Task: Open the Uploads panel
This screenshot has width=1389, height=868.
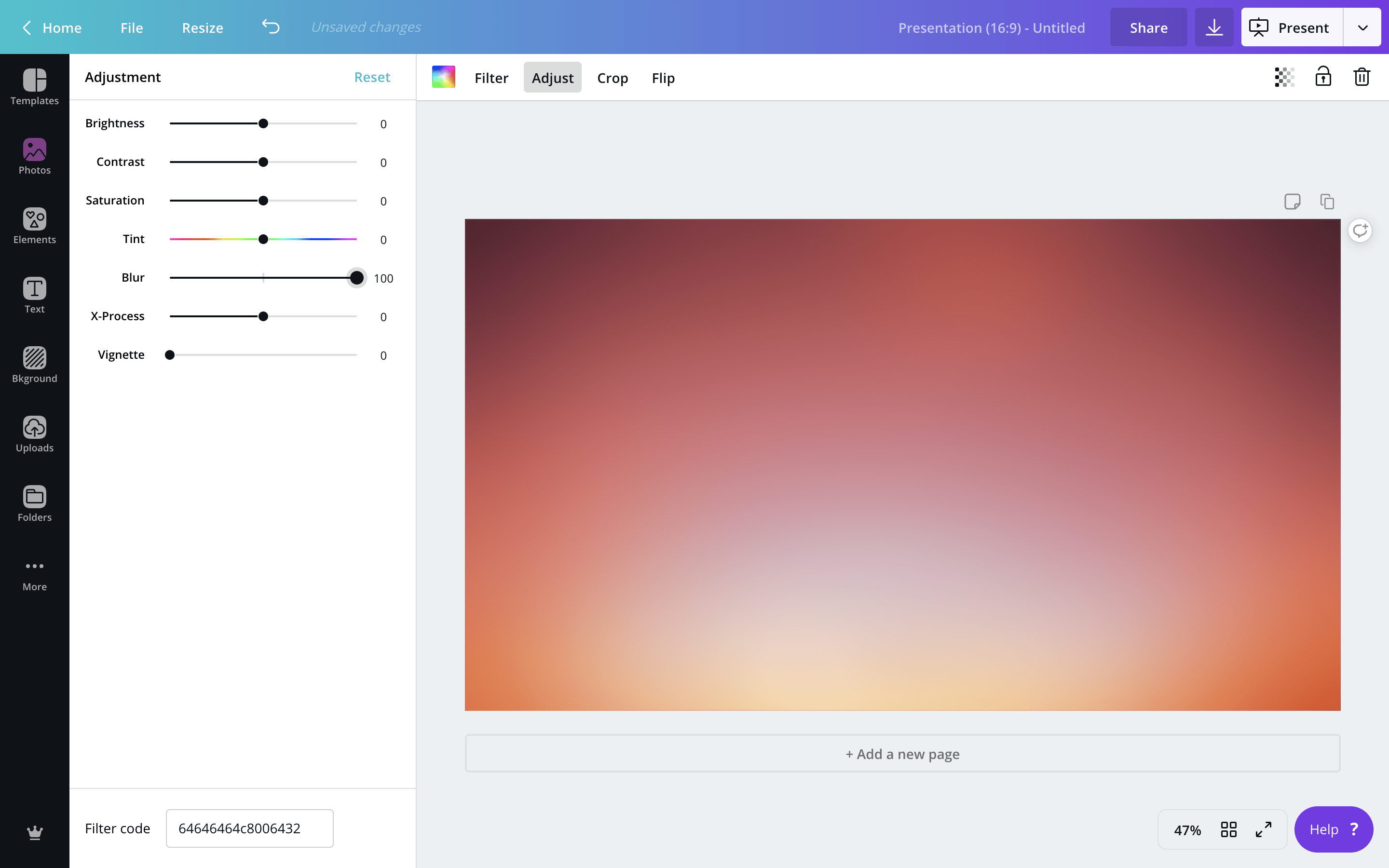Action: coord(34,434)
